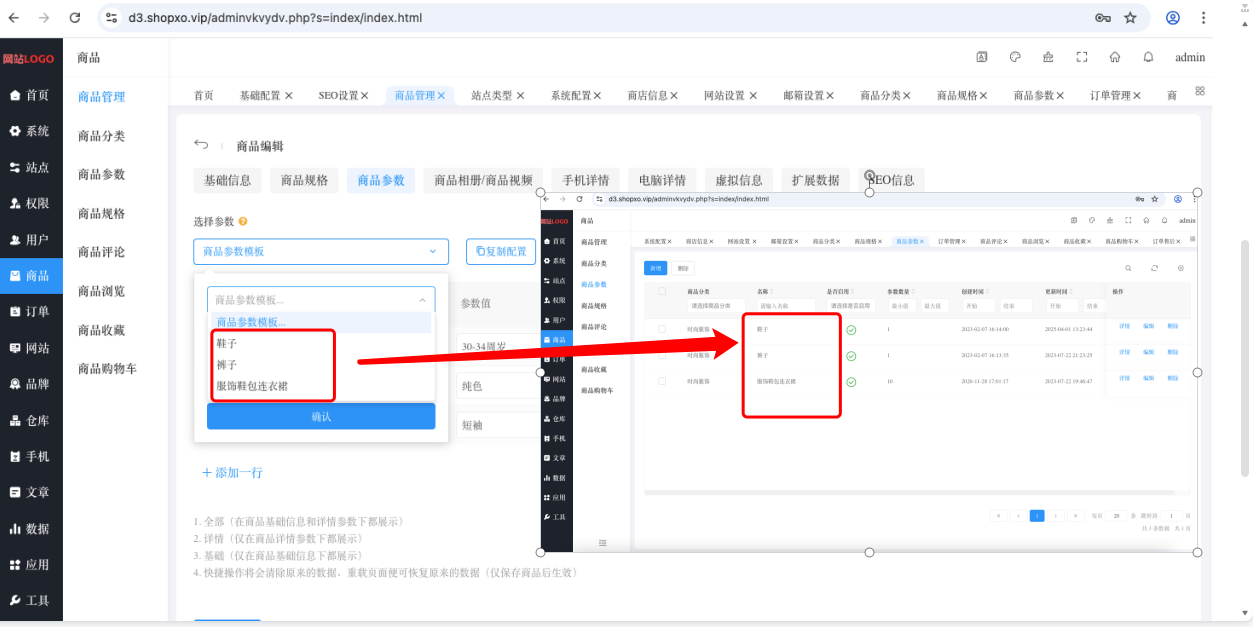Click the blue 确认 confirm button
The image size is (1253, 627).
point(321,416)
